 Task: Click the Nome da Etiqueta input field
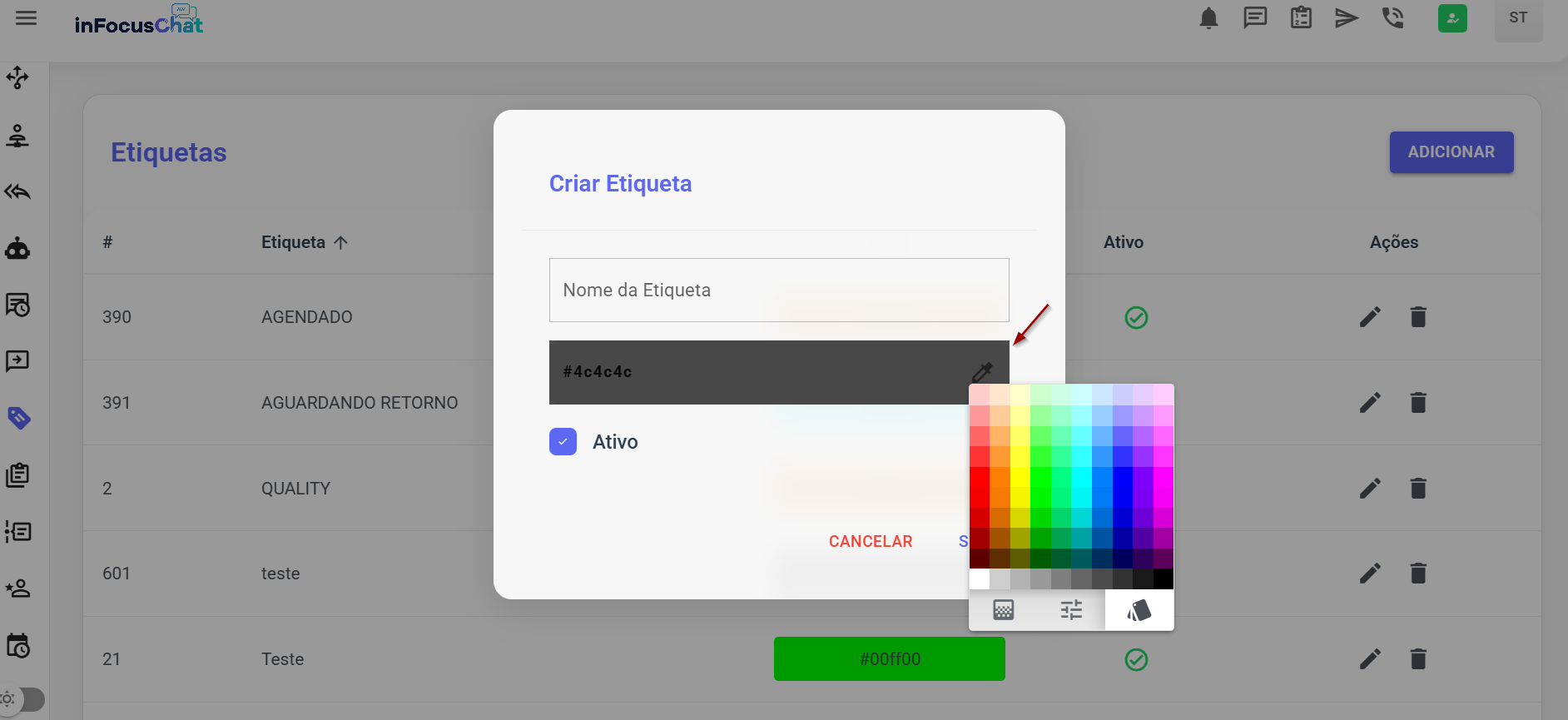tap(779, 290)
